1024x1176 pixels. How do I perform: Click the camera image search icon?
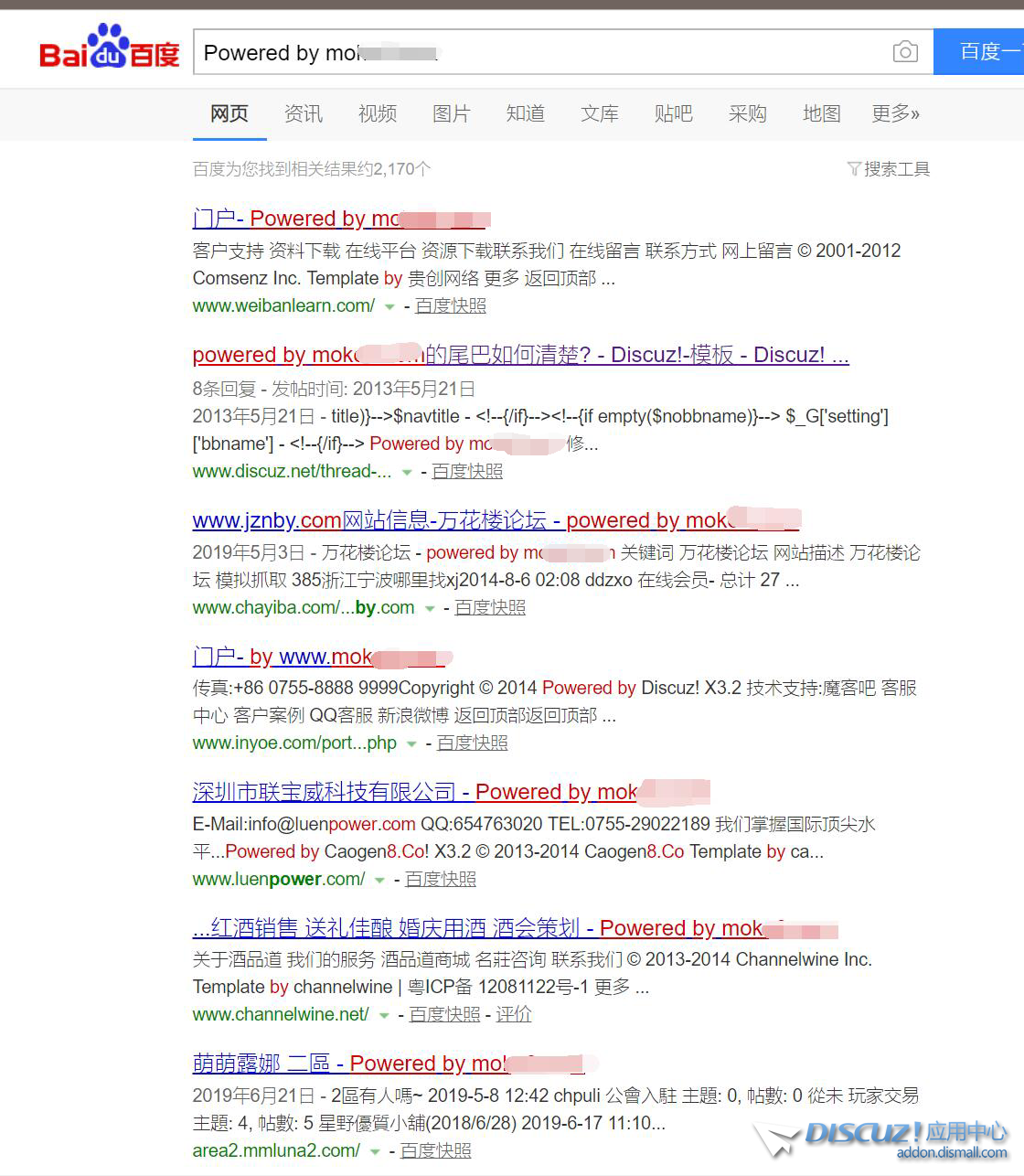[904, 52]
